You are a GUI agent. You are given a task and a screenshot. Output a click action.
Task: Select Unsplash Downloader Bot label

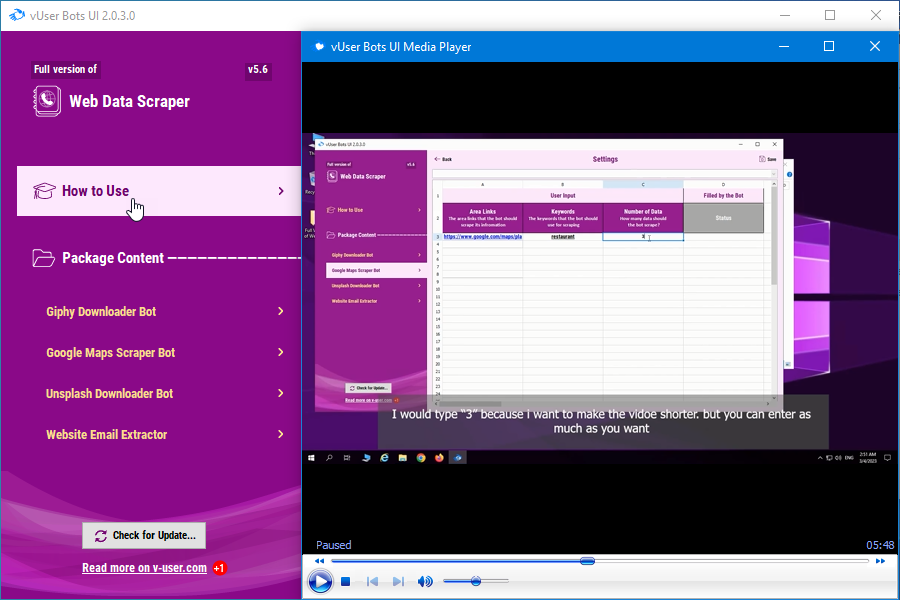pyautogui.click(x=110, y=394)
